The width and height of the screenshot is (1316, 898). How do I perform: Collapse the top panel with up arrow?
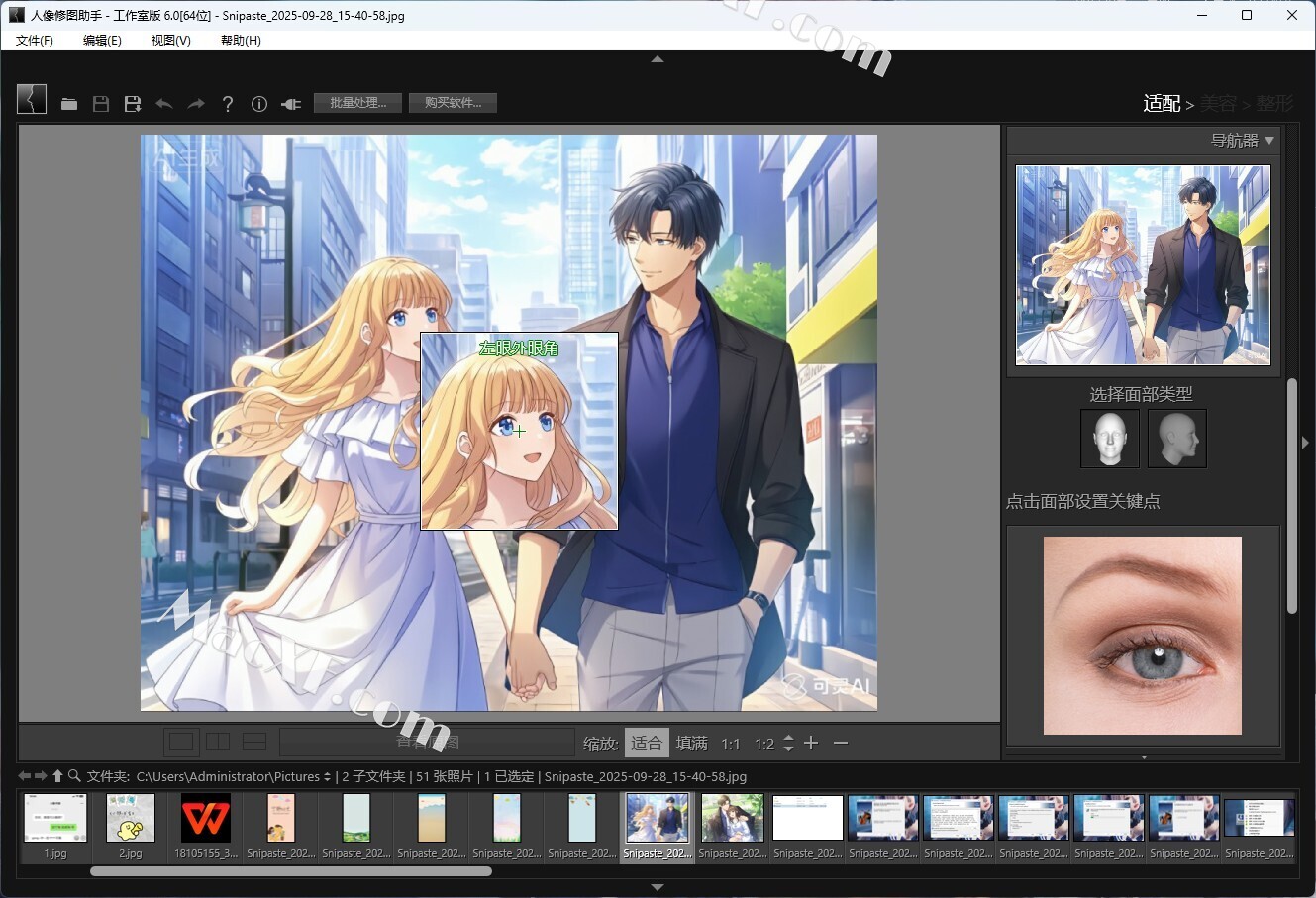pyautogui.click(x=658, y=59)
